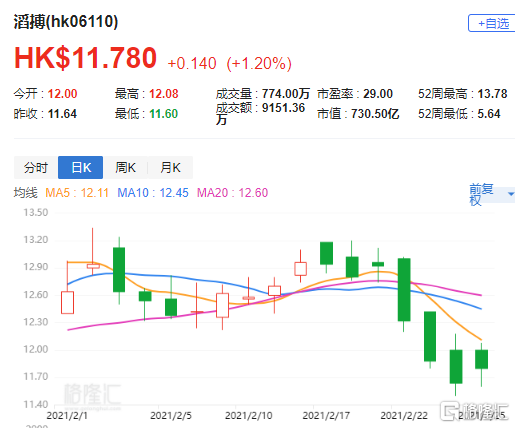The image size is (515, 428).
Task: Click the 12.30 price axis label
Action: point(36,322)
